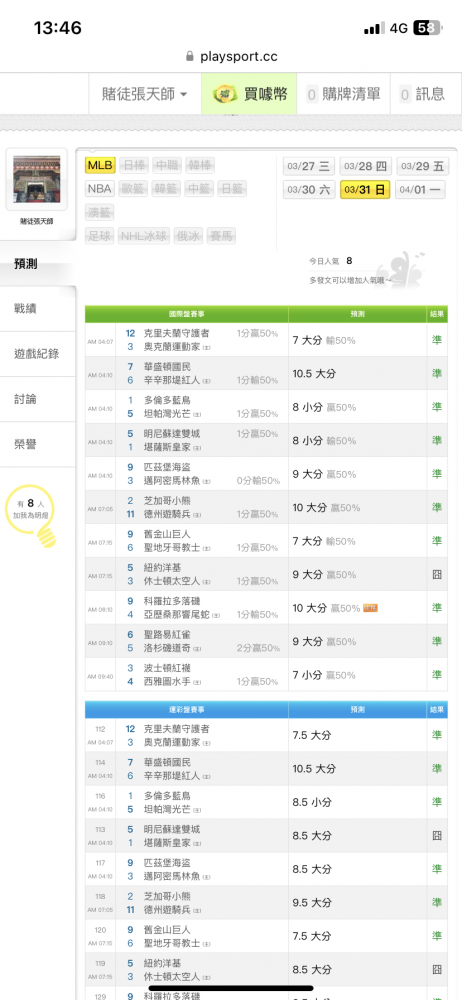Tap the cellular signal bars icon
This screenshot has width=462, height=1000.
point(374,28)
